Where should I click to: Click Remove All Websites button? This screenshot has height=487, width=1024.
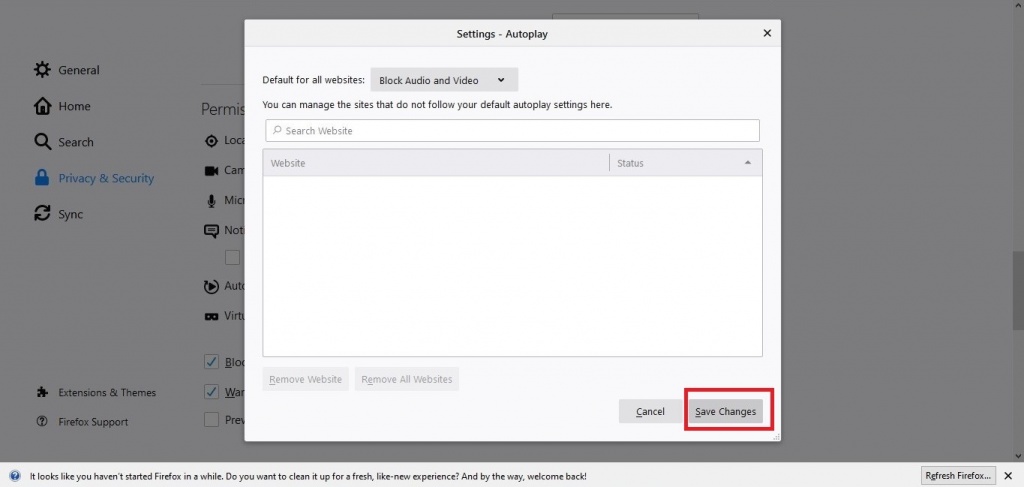click(407, 379)
